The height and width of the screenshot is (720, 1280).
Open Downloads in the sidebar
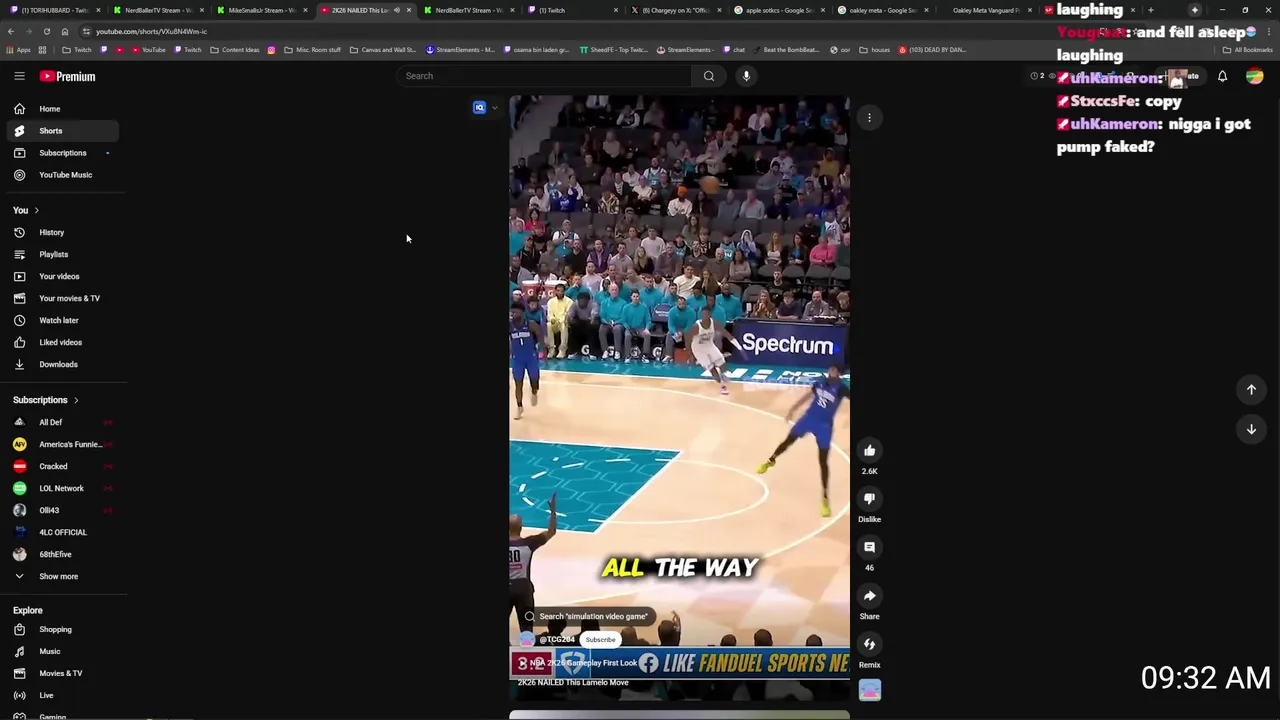click(63, 364)
